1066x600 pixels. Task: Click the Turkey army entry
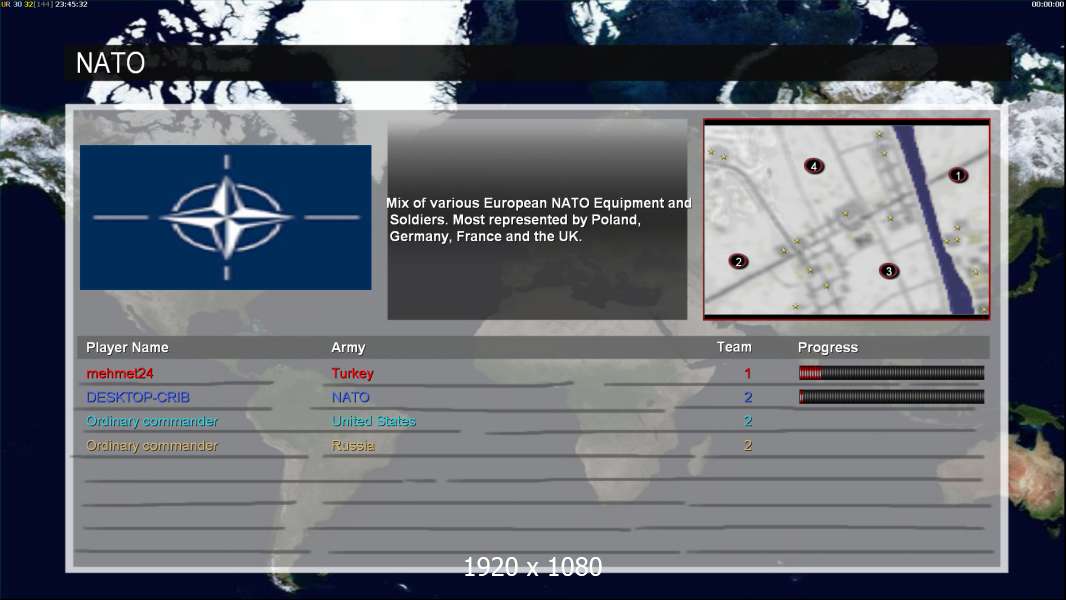coord(352,373)
